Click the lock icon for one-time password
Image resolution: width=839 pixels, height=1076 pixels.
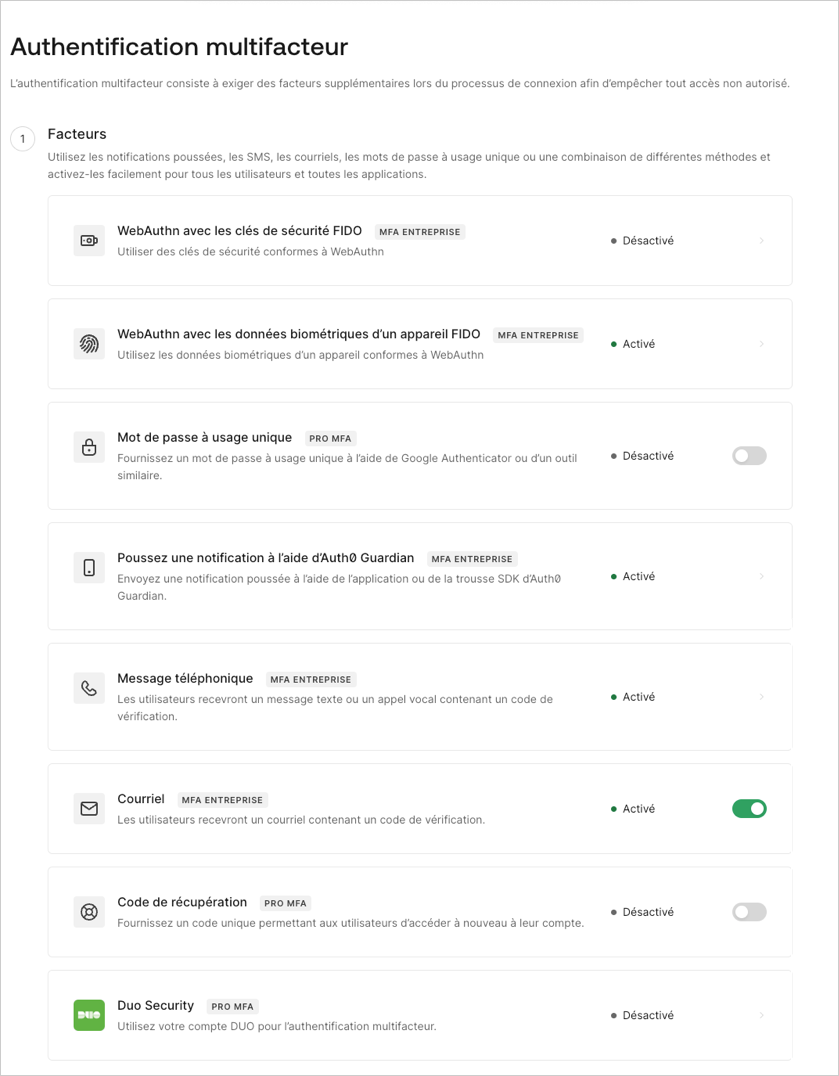[x=89, y=447]
